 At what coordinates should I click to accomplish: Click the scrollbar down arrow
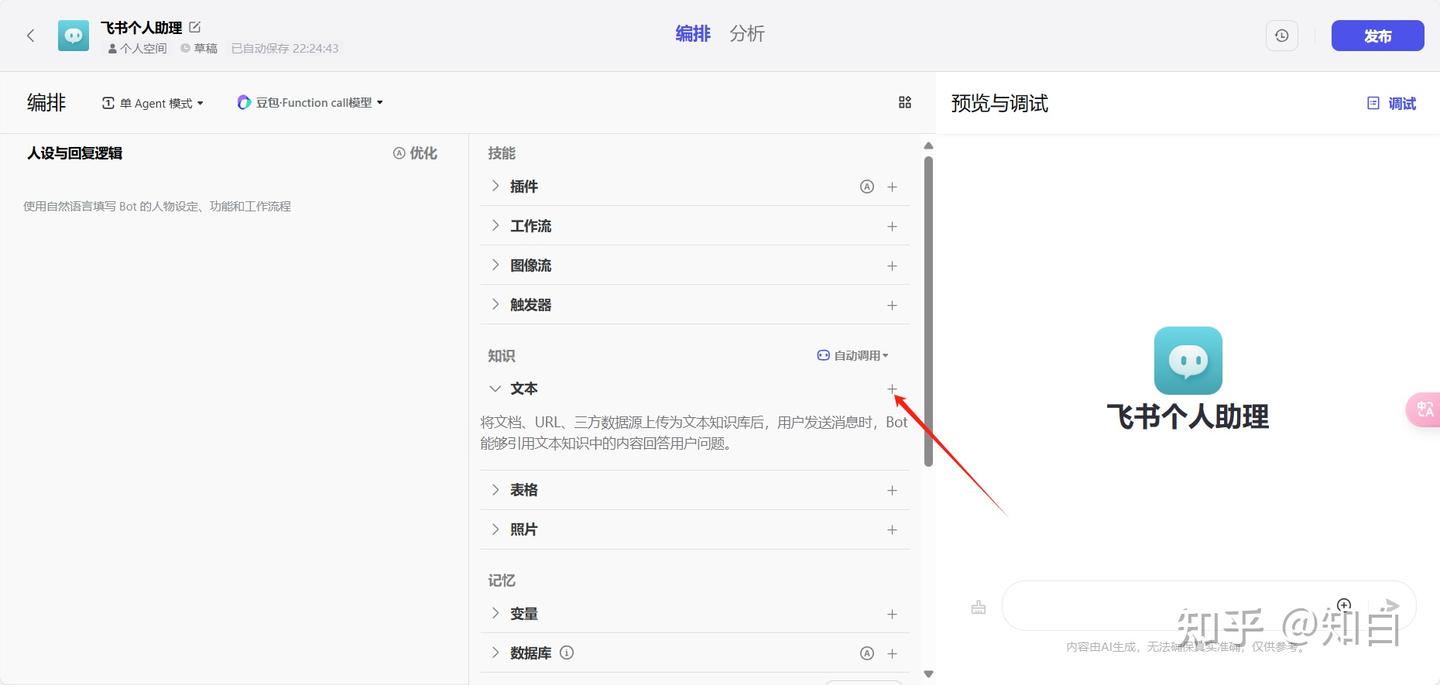pos(928,674)
